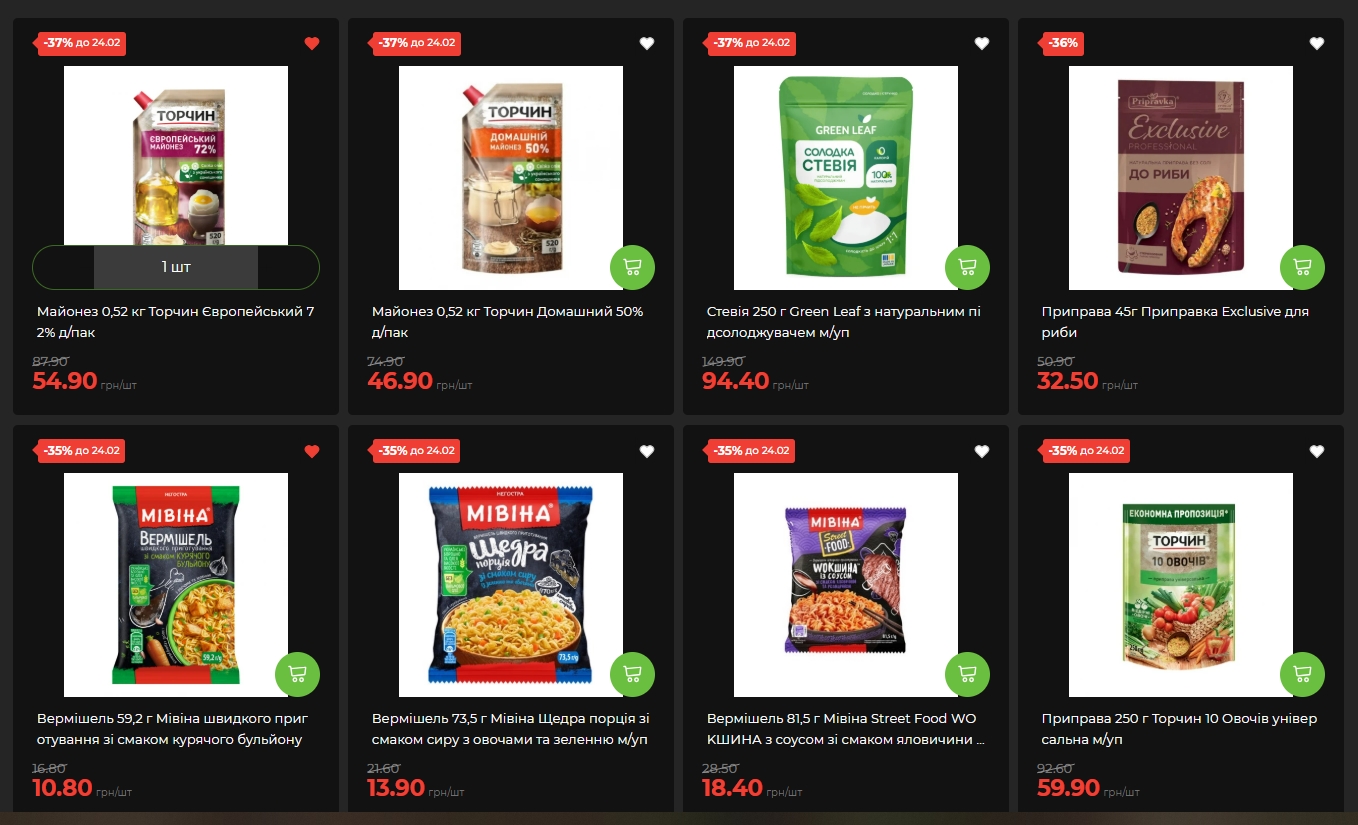
Task: Unfavorite the Мівіна chicken broth vermicelli
Action: point(312,451)
